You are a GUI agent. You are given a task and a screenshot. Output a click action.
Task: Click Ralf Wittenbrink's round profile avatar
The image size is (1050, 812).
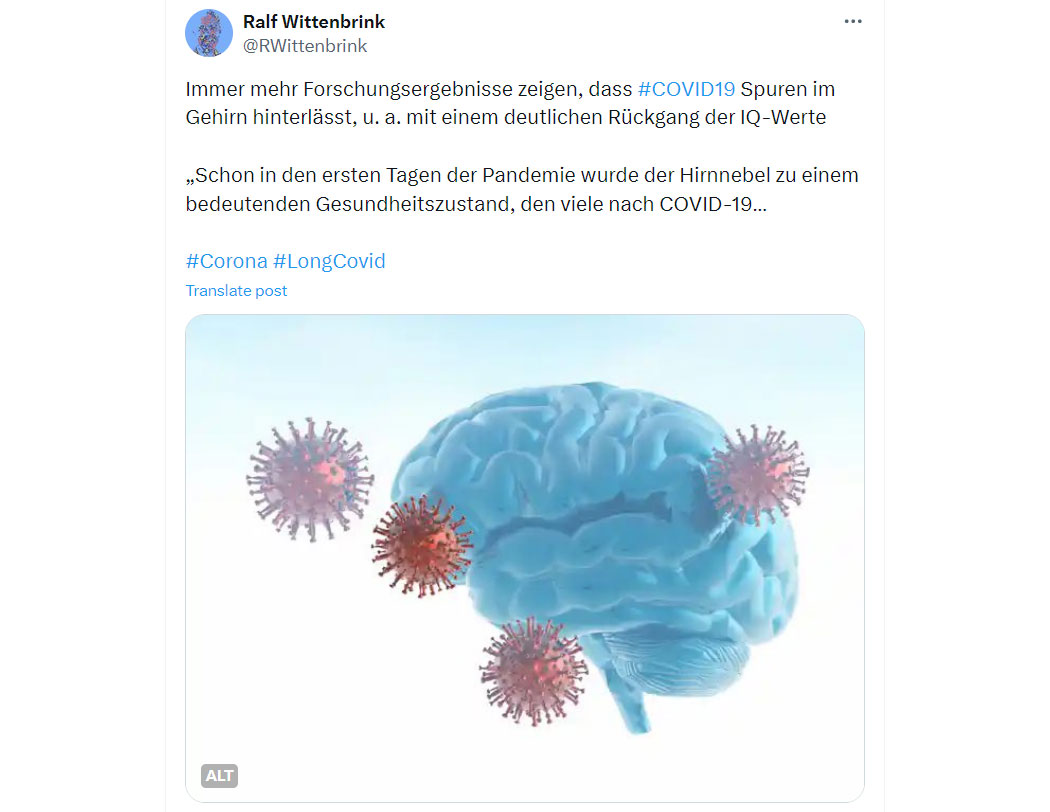click(x=209, y=33)
